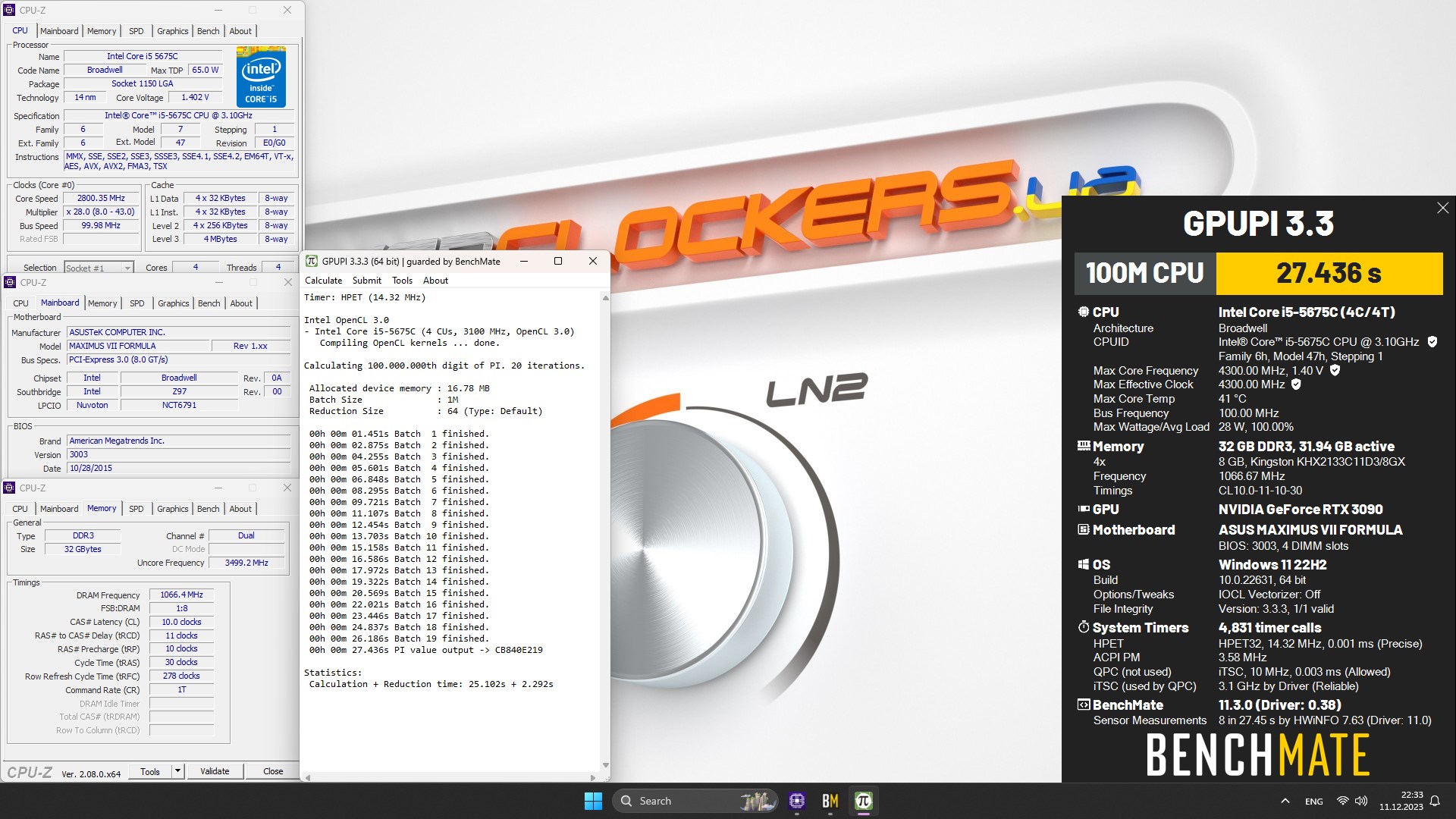Viewport: 1456px width, 819px height.
Task: Click the Memory section icon in BenchMate
Action: [x=1083, y=446]
